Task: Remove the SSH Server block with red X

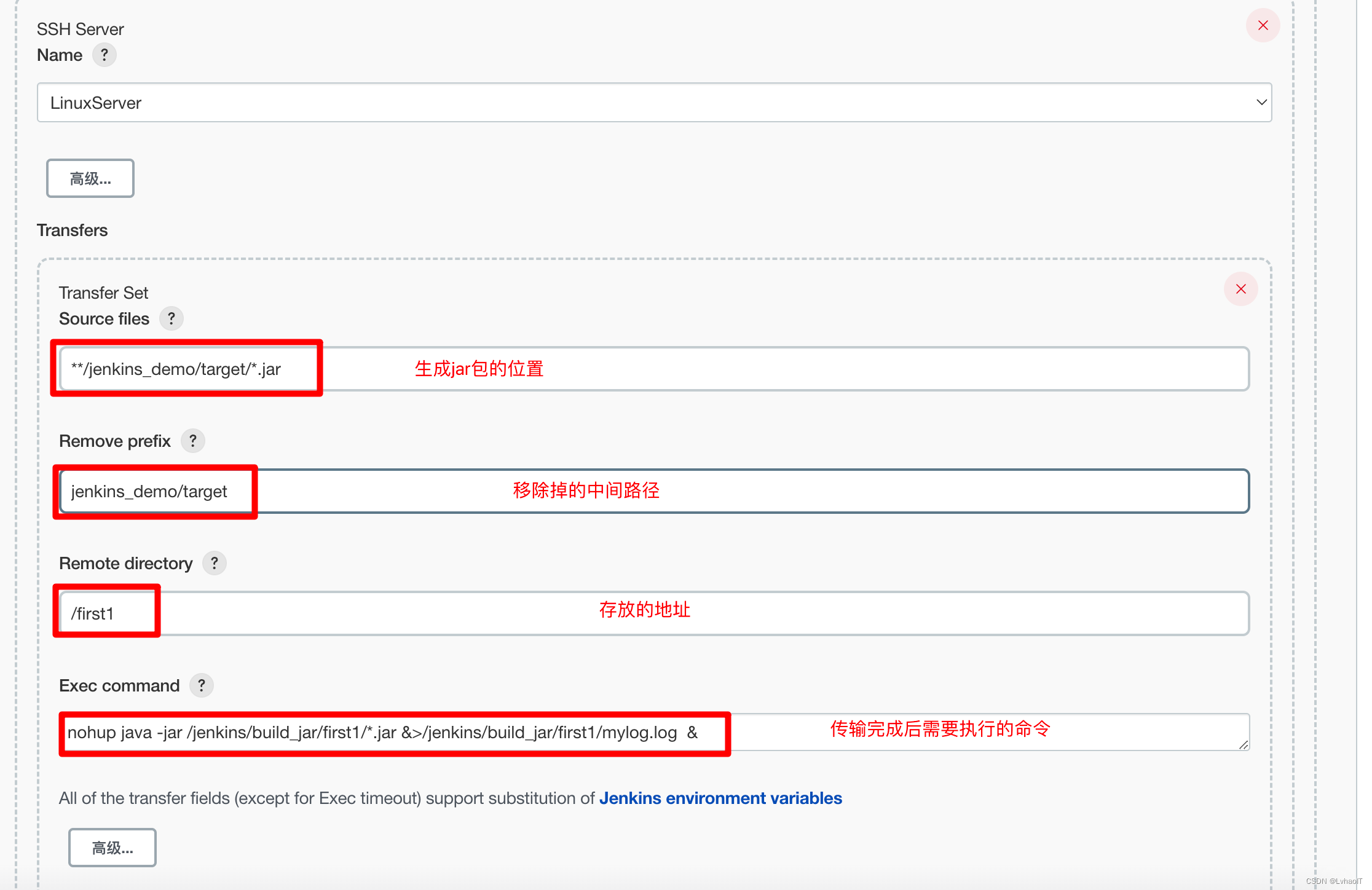Action: click(1263, 25)
